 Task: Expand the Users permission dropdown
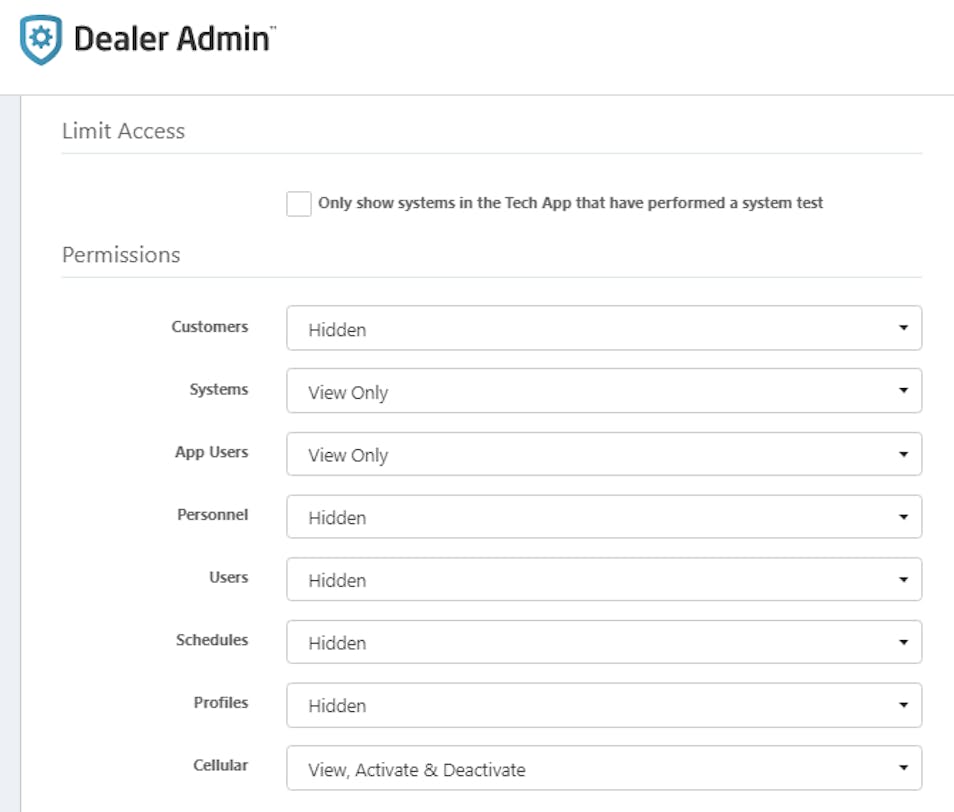point(604,579)
